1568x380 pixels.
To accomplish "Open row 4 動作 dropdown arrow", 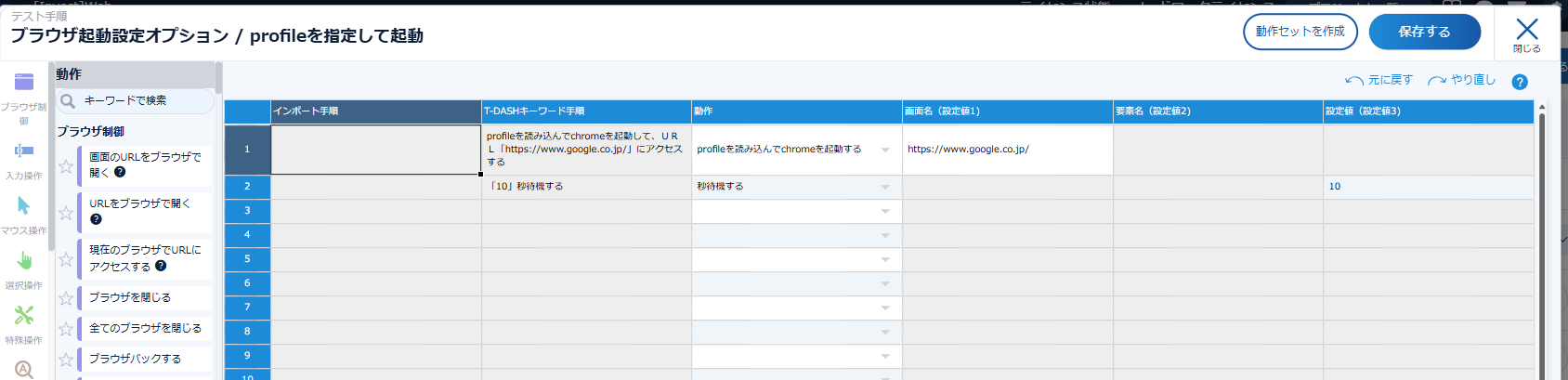I will point(885,235).
